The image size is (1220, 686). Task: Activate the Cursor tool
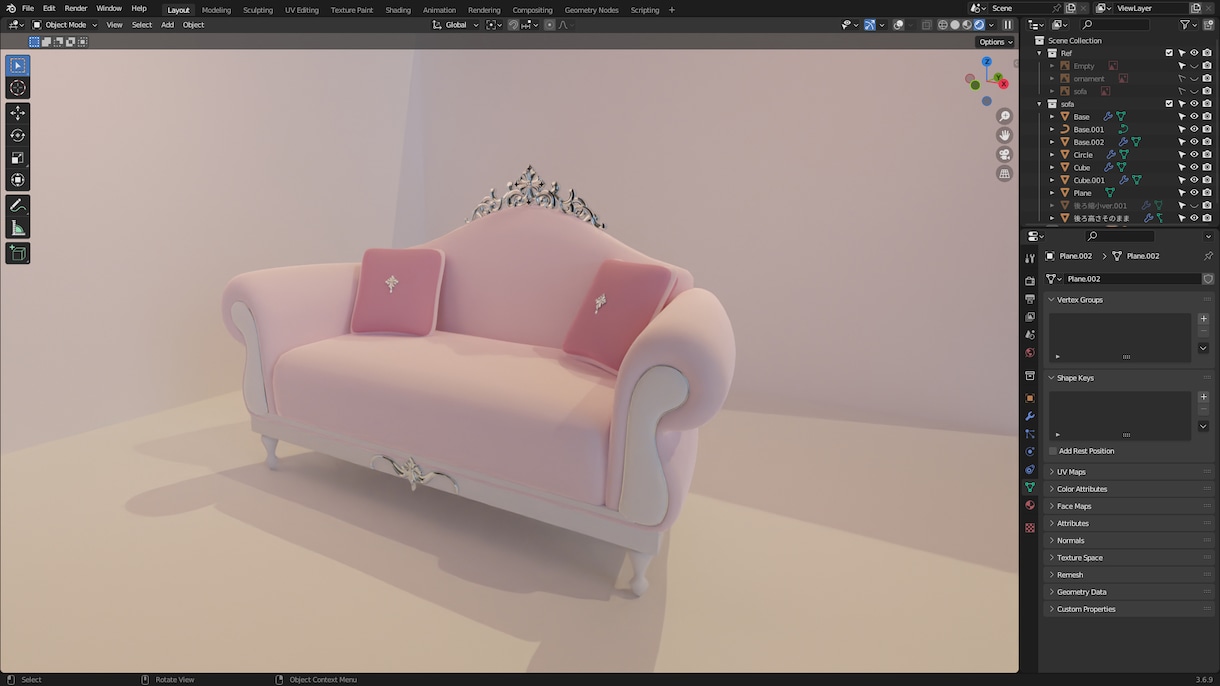coord(18,88)
